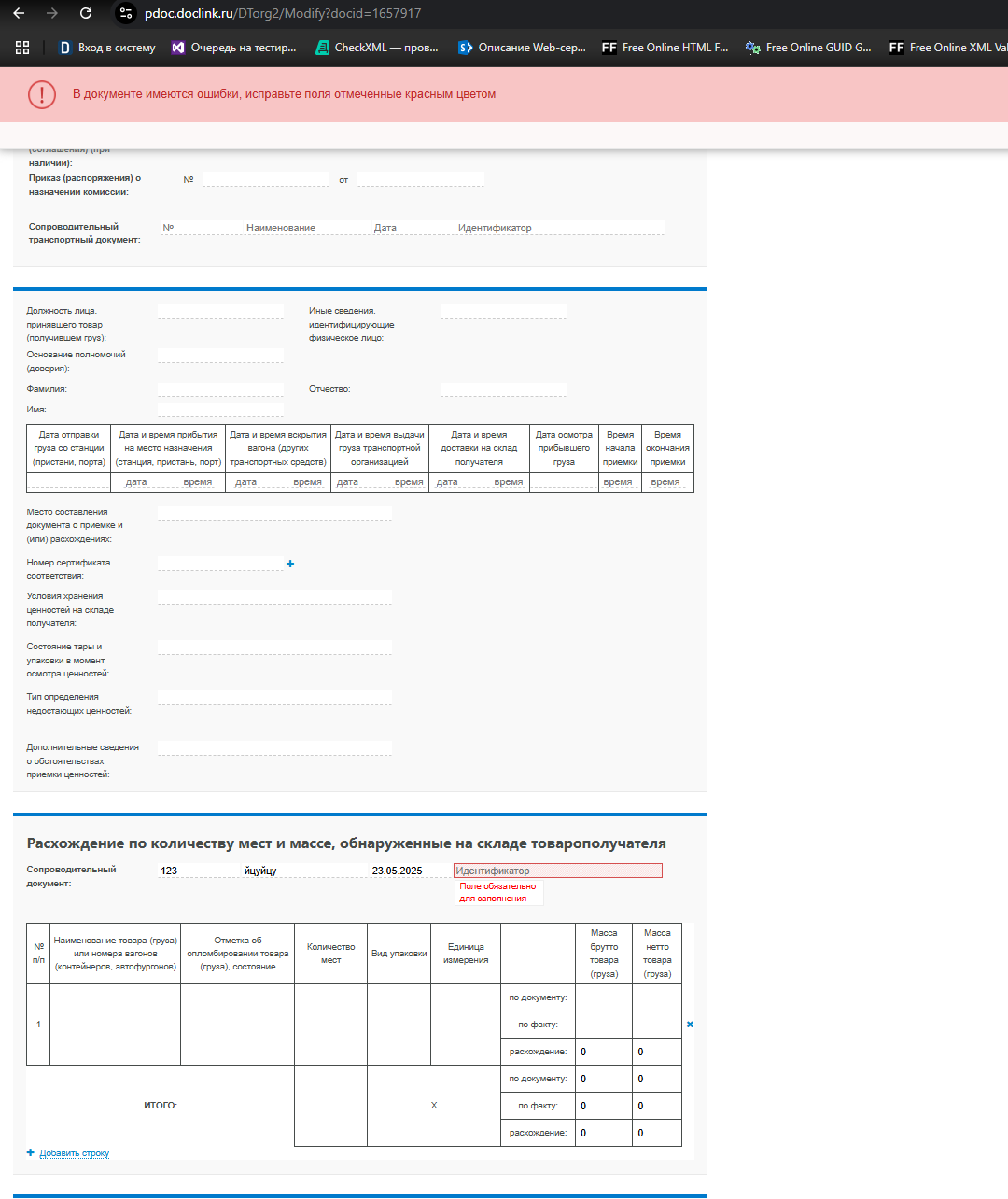
Task: Click row 1 'Вид упаковки' cell
Action: tap(399, 1025)
